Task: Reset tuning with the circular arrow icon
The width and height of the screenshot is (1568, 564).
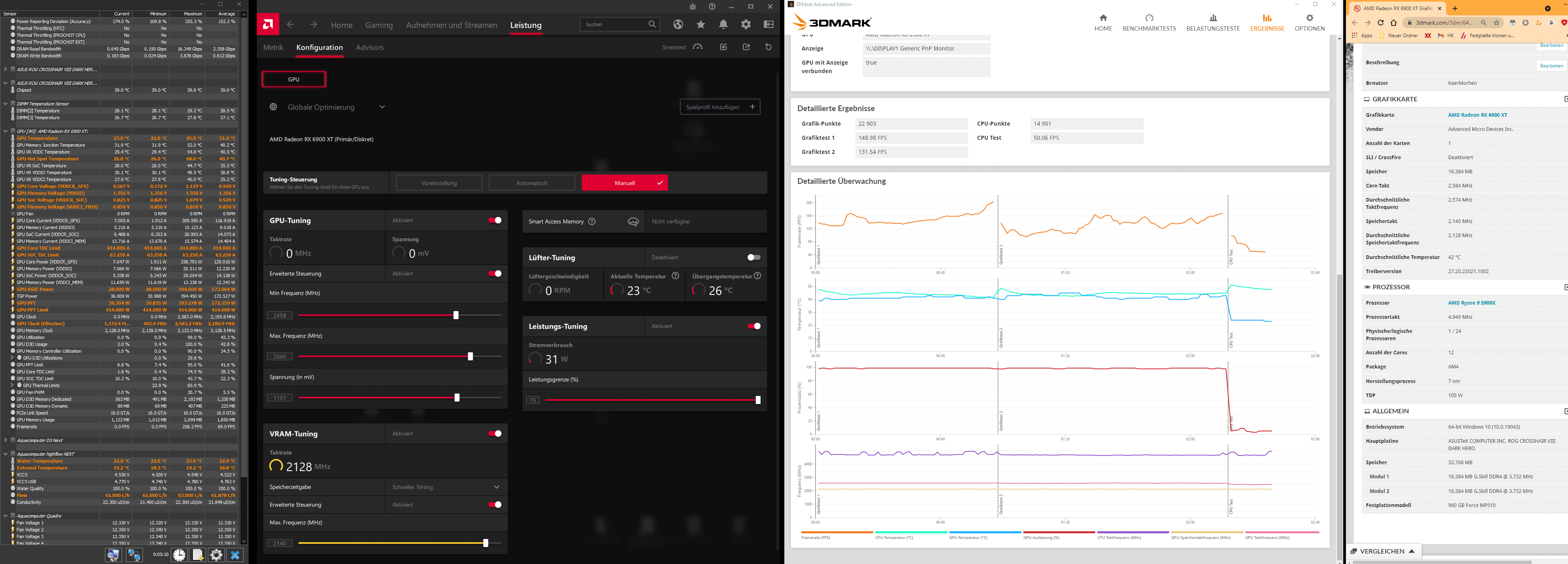Action: pos(768,47)
